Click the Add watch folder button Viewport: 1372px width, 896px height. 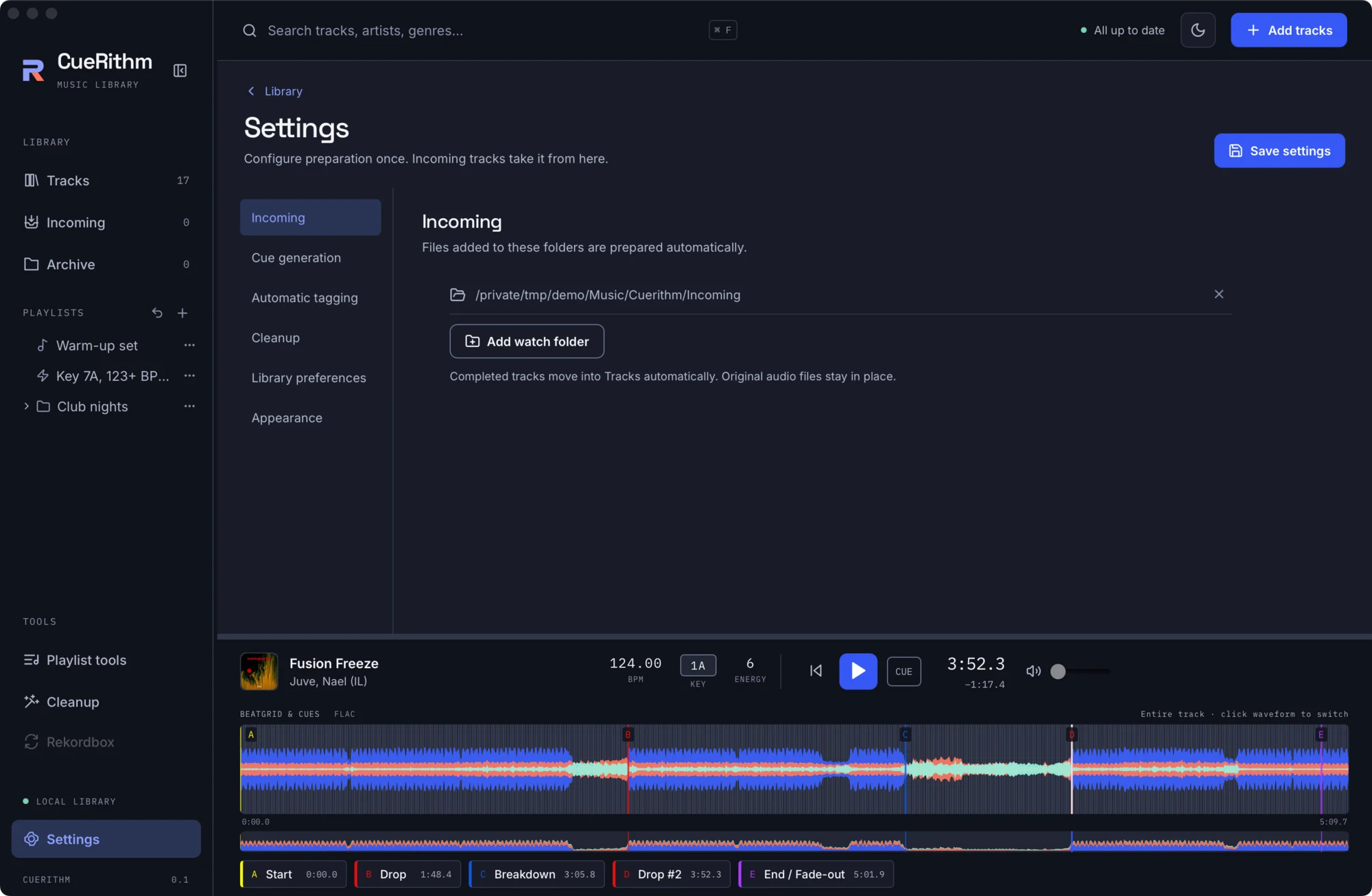tap(527, 342)
